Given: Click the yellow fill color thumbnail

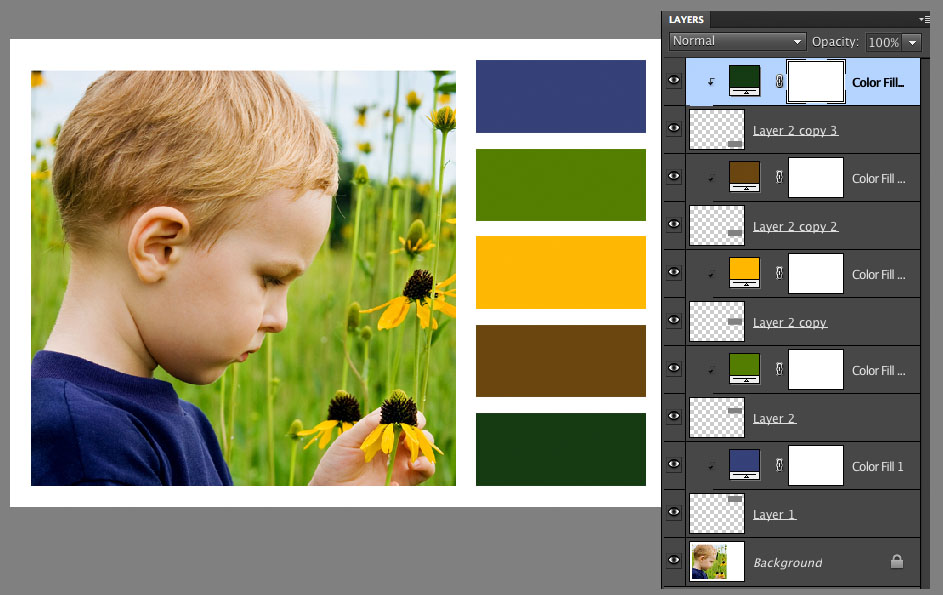Looking at the screenshot, I should pyautogui.click(x=745, y=273).
